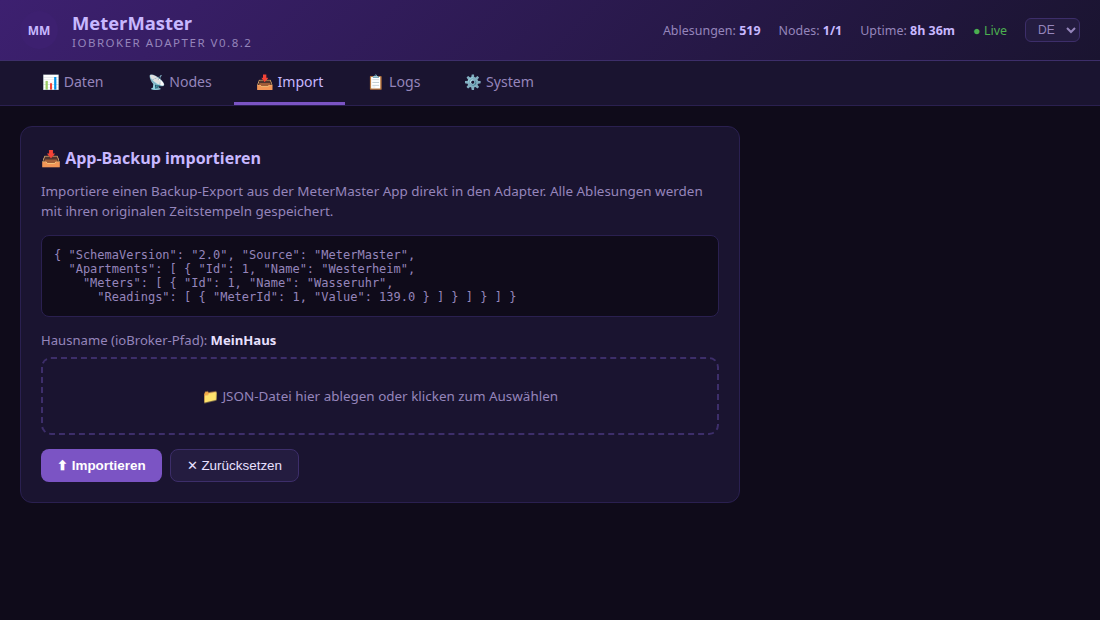Go to the System tab

(x=499, y=82)
